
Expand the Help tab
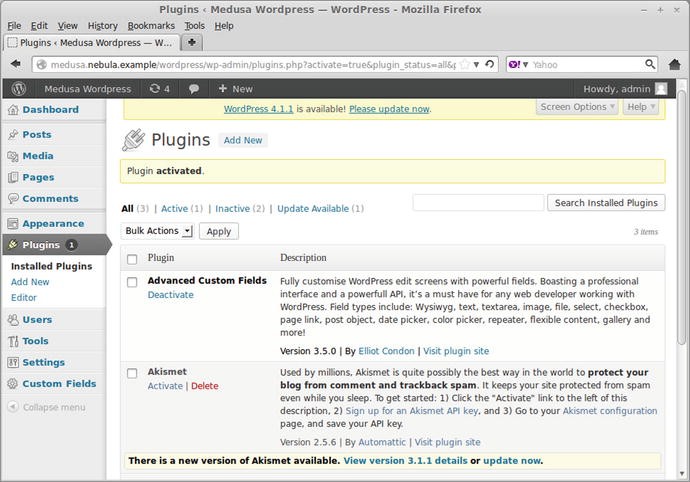tap(641, 107)
